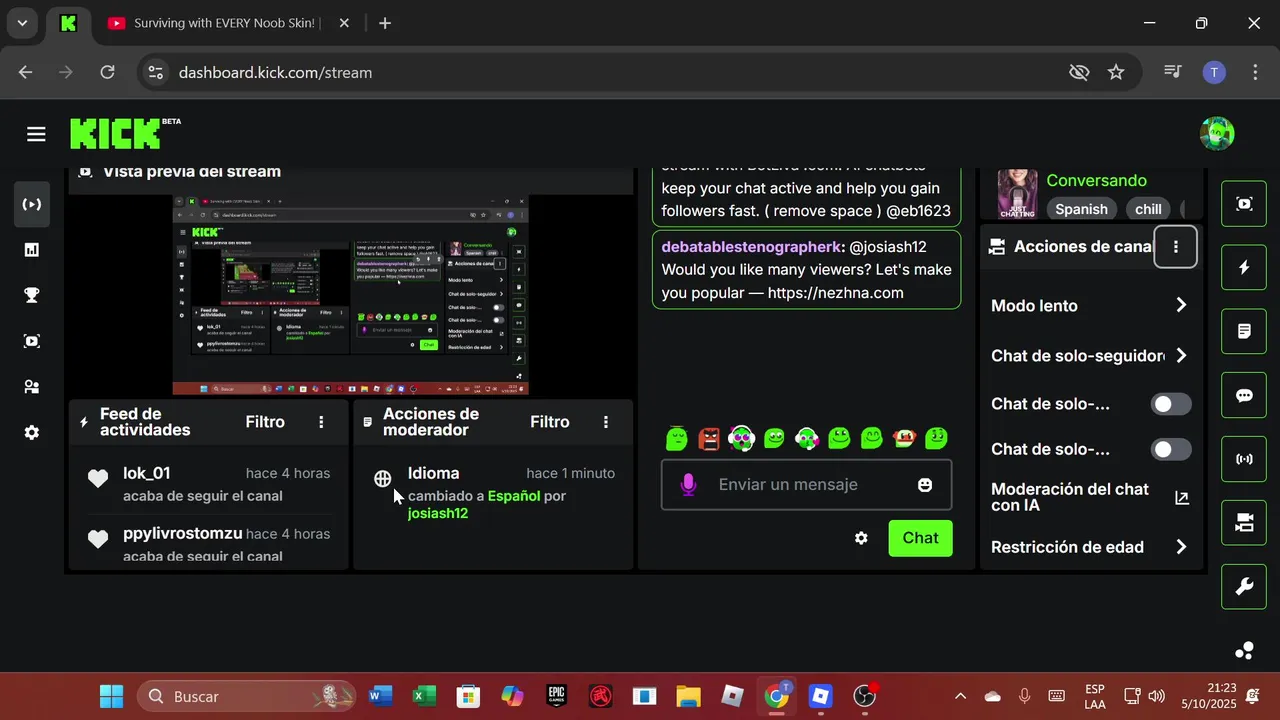Toggle the broadcast signal widget icon
This screenshot has height=720, width=1280.
click(1244, 459)
